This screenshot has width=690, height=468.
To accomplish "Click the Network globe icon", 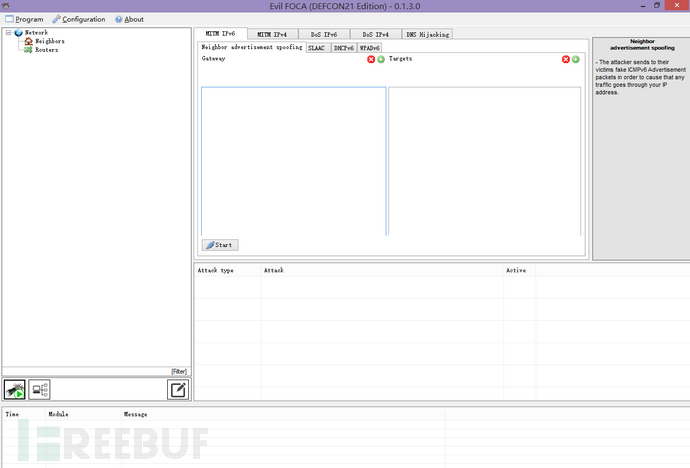I will coord(18,33).
